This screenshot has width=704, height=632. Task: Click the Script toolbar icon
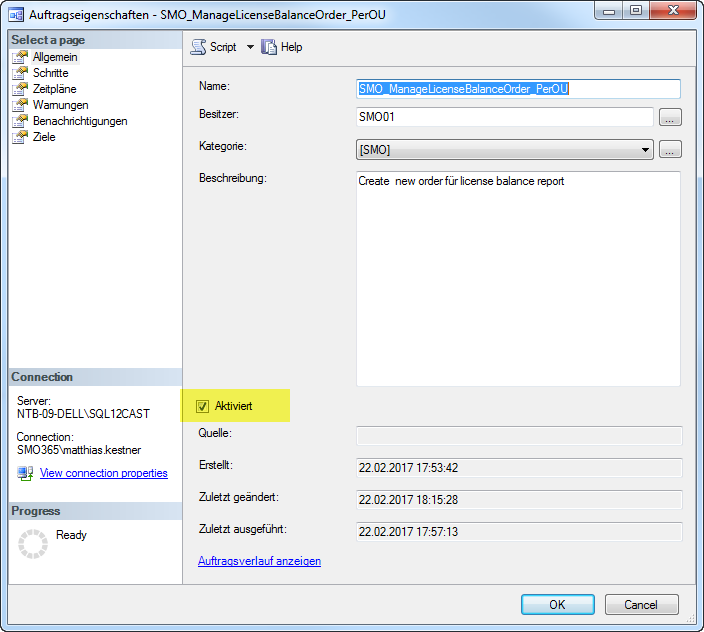coord(198,47)
